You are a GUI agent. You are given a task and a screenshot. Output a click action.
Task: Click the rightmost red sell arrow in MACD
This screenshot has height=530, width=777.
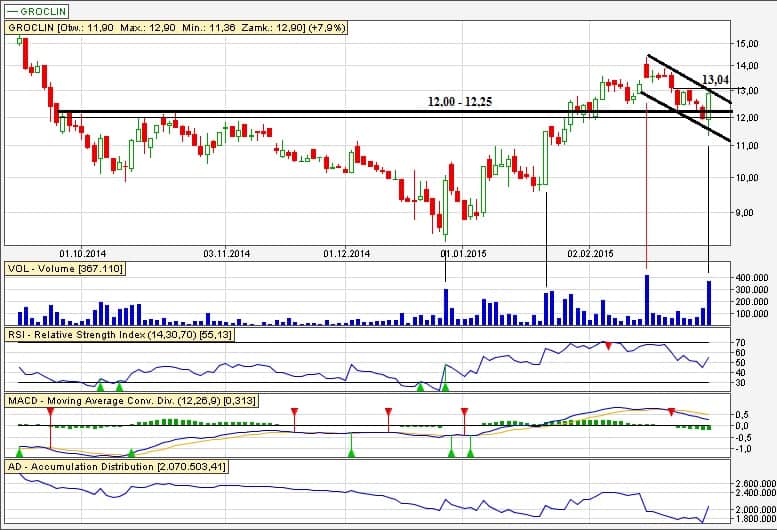point(671,412)
